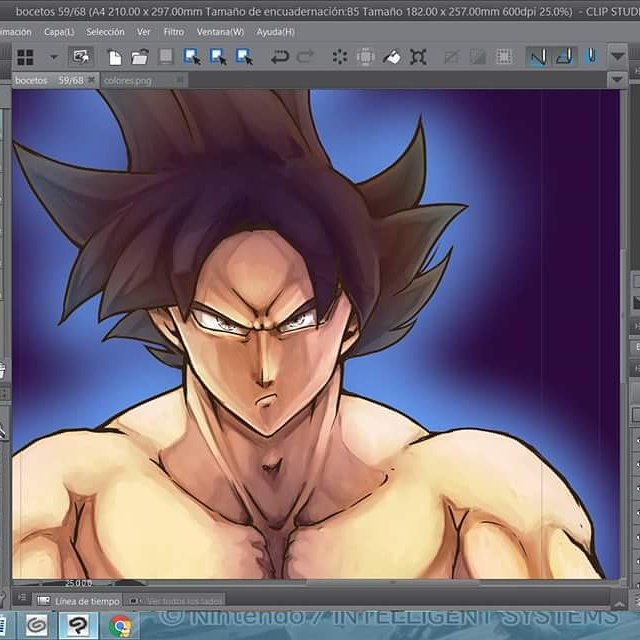Click the canvas horizontal scrollbar thumb
Image resolution: width=640 pixels, height=640 pixels.
tap(392, 583)
